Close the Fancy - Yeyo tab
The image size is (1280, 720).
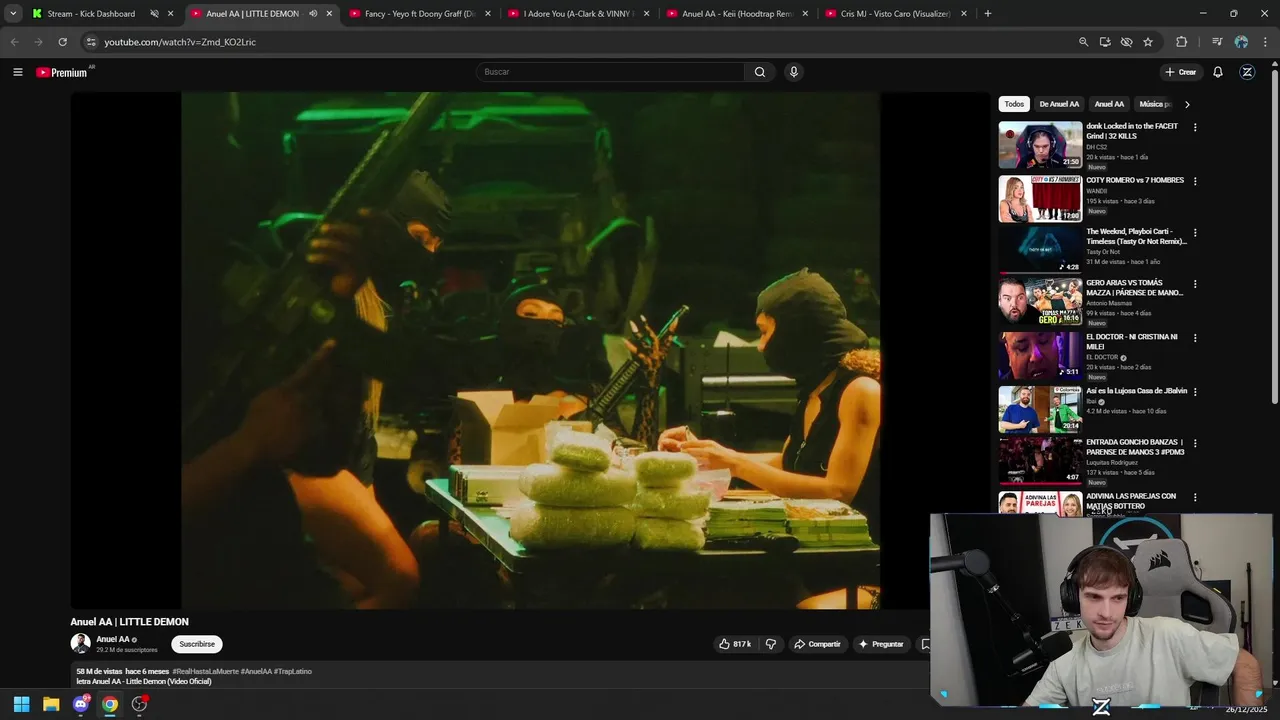point(488,14)
